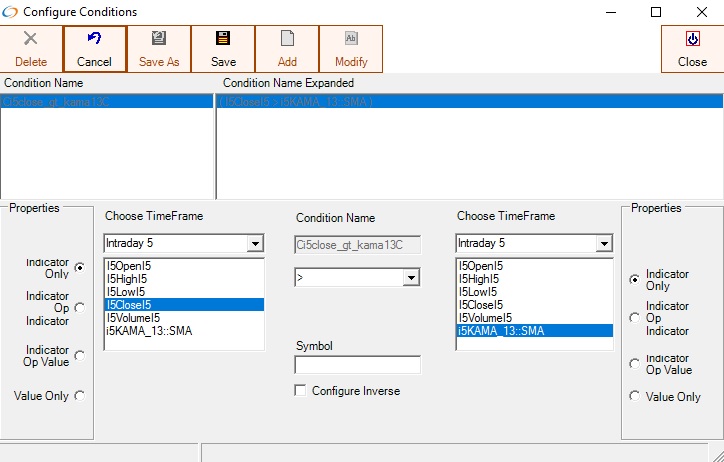Click the Add new document icon

(x=287, y=39)
